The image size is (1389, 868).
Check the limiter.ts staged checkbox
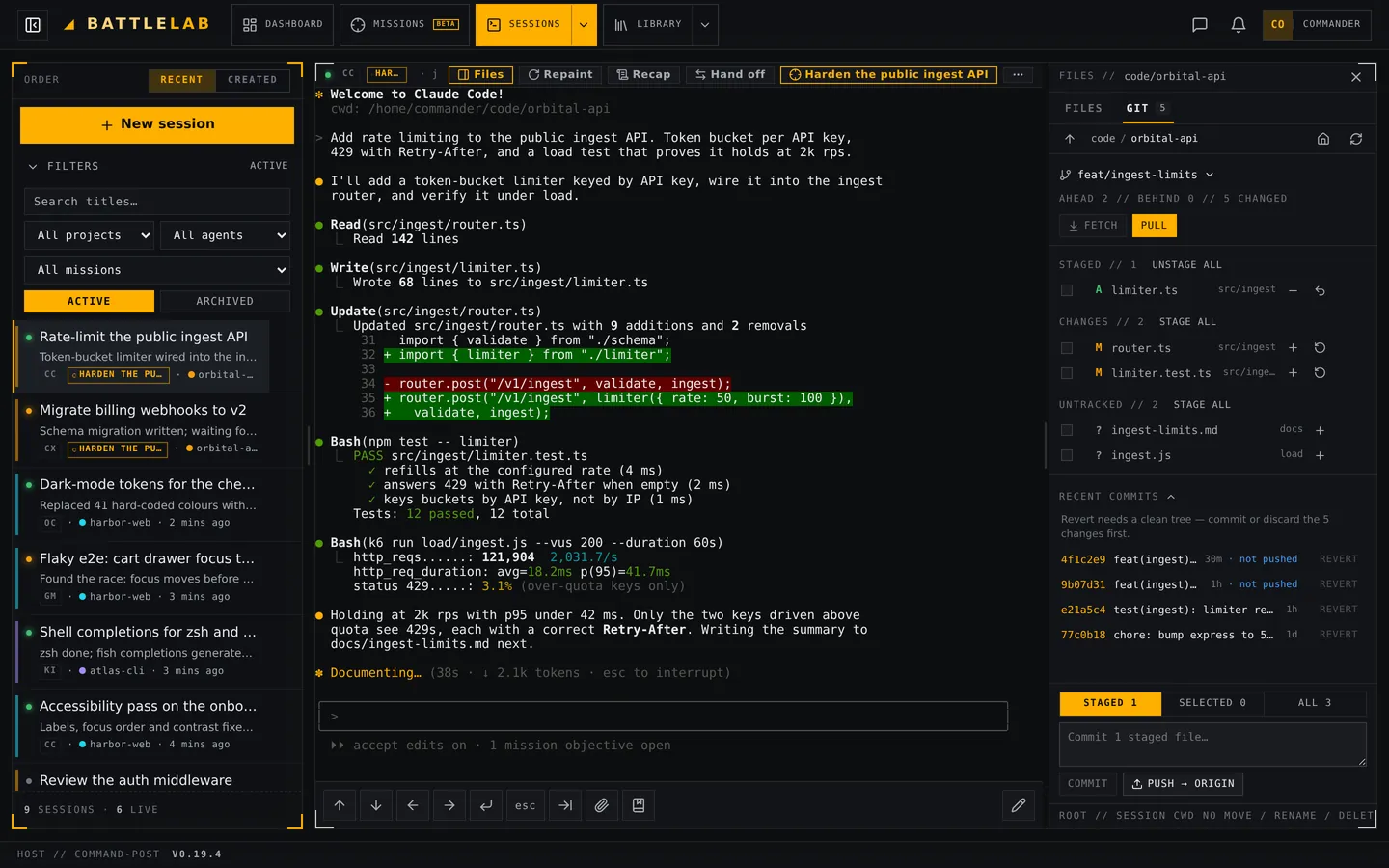click(x=1067, y=290)
